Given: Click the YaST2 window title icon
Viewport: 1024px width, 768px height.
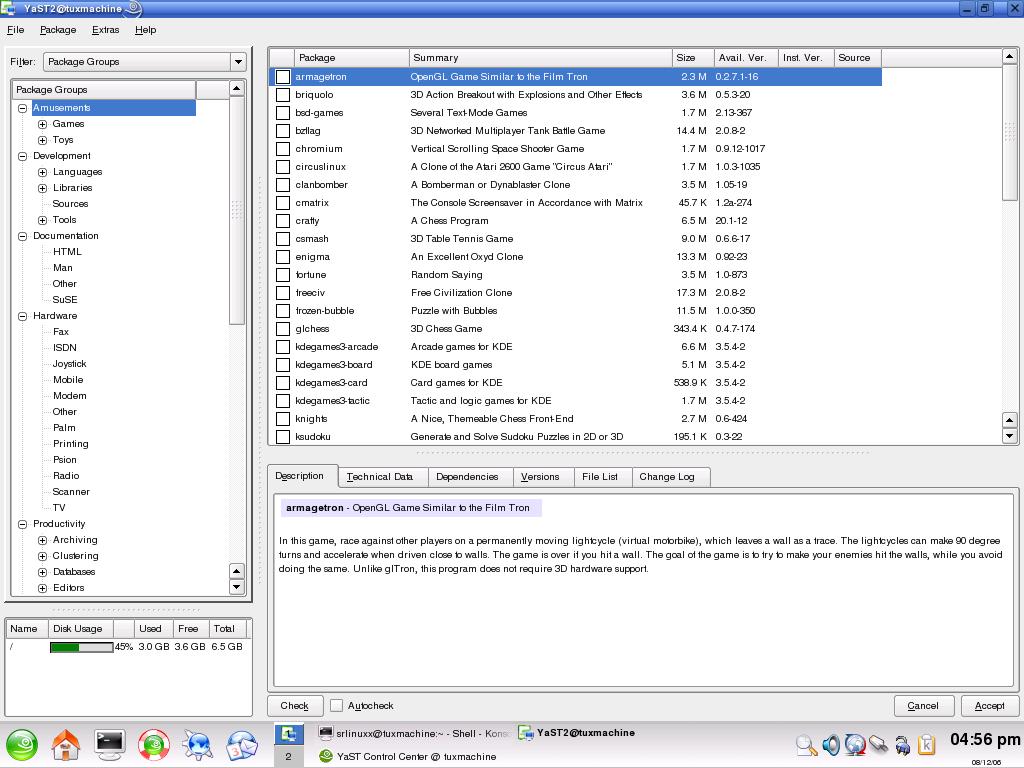Looking at the screenshot, I should coord(8,8).
